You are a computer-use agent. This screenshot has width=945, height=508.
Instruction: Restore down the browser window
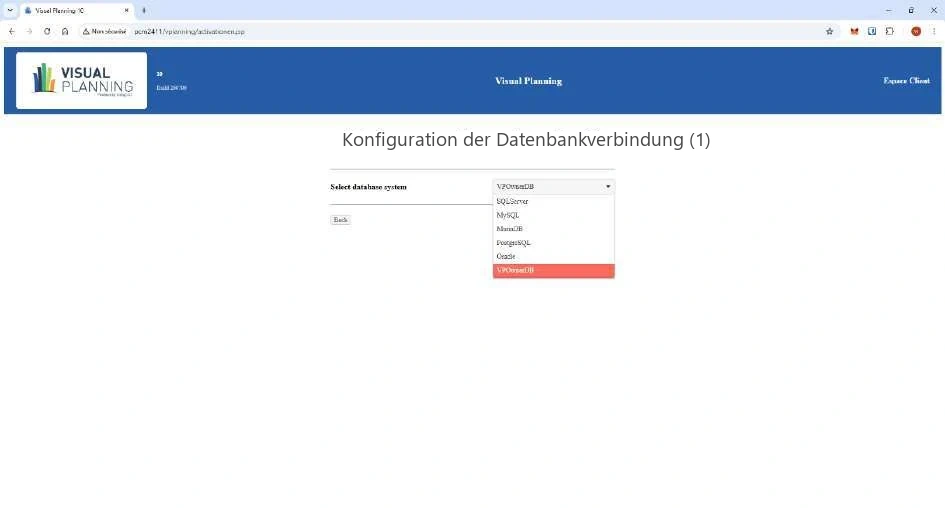tap(911, 10)
